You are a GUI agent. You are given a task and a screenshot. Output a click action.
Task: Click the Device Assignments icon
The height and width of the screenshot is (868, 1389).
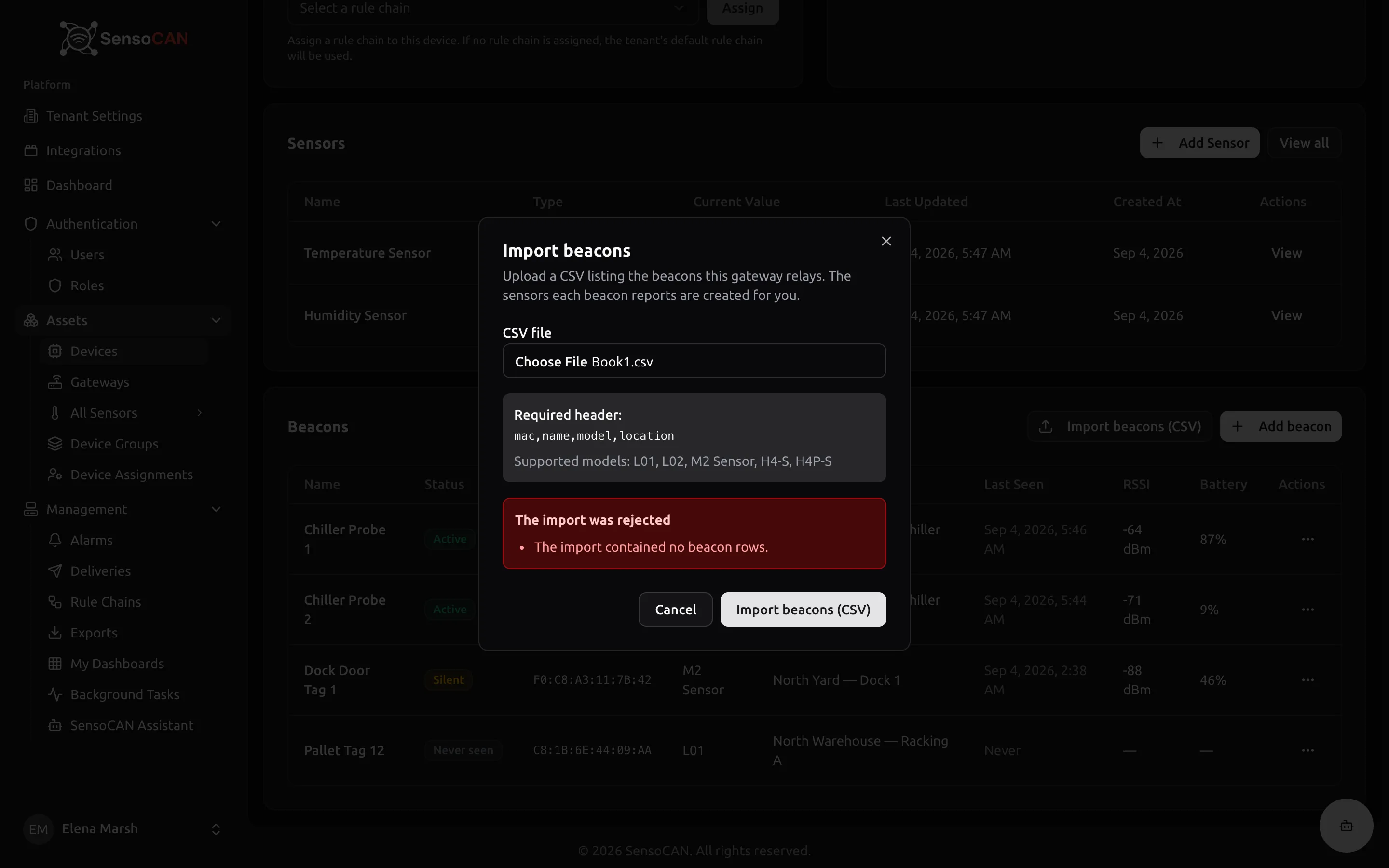(x=55, y=475)
